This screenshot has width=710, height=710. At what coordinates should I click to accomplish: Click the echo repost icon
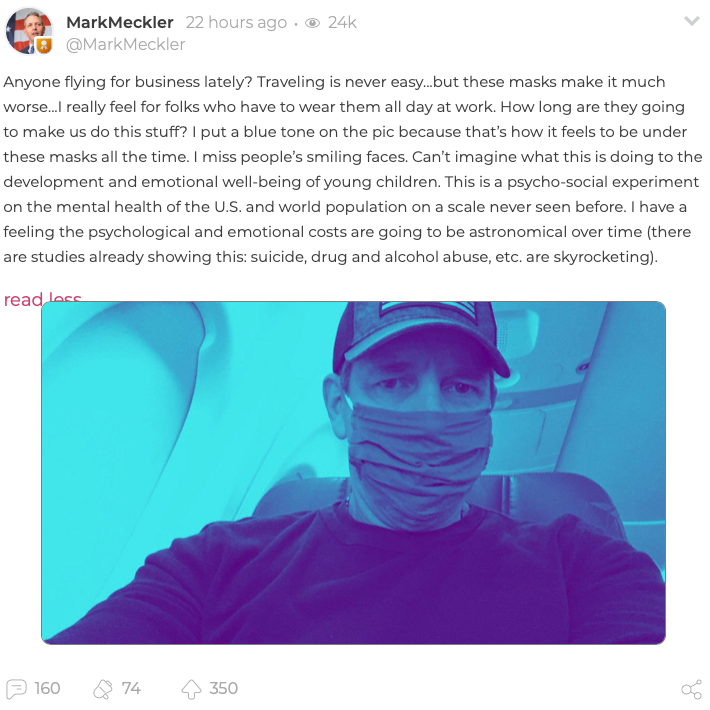[x=103, y=689]
